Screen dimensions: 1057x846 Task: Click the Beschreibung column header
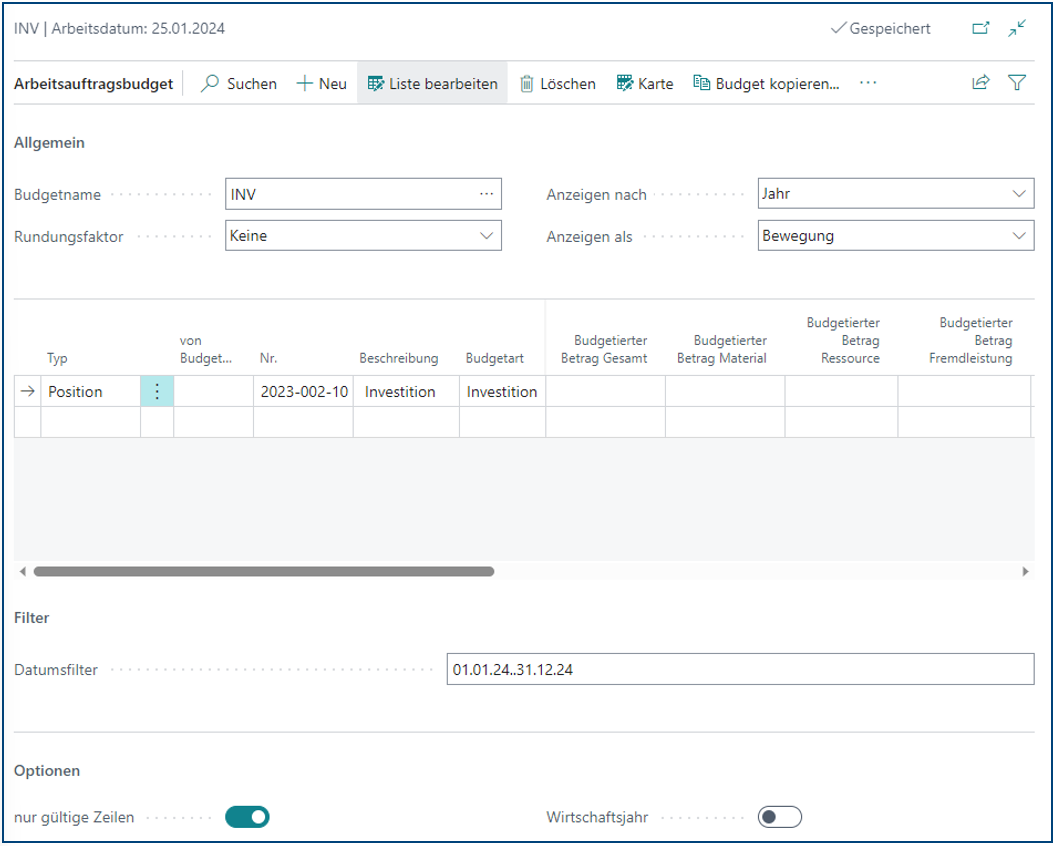coord(398,358)
